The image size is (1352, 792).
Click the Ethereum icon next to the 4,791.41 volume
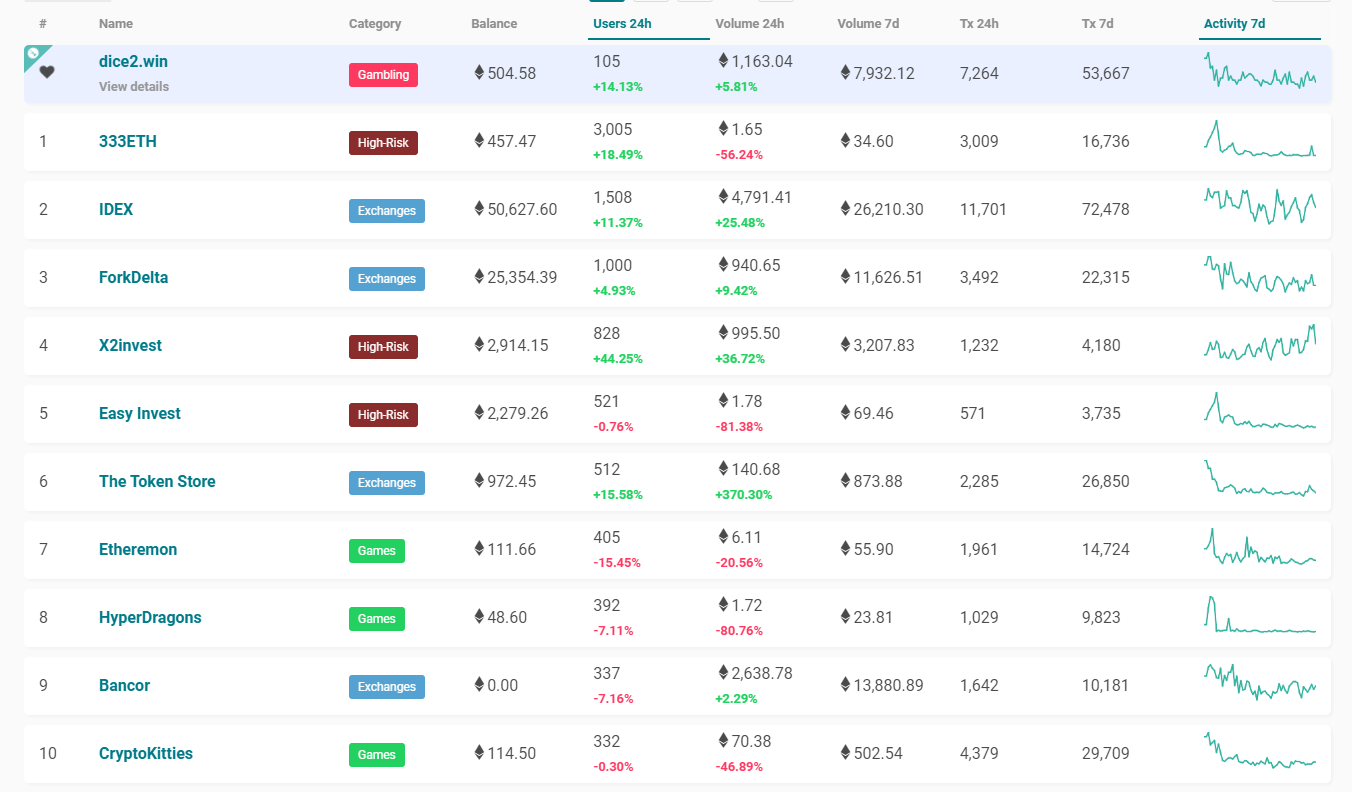click(723, 197)
